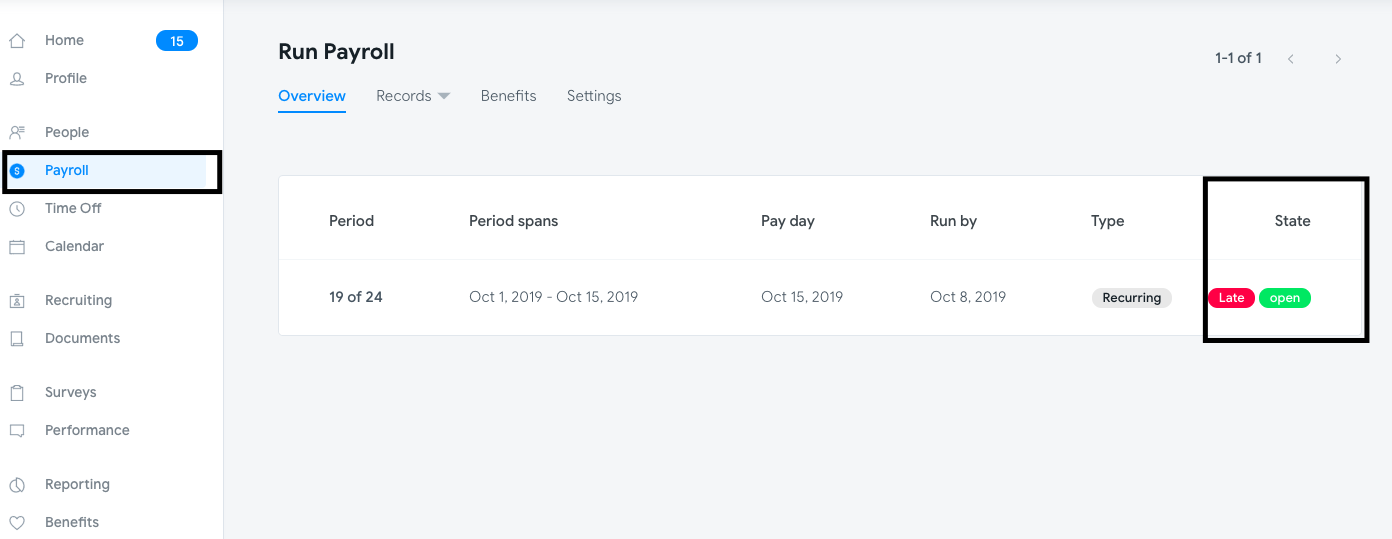Open the Performance sidebar link

click(87, 431)
